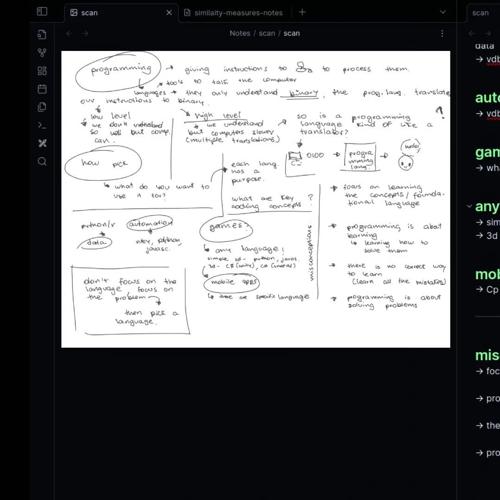This screenshot has width=500, height=500.
Task: Open graph view from ribbon
Action: tap(42, 53)
